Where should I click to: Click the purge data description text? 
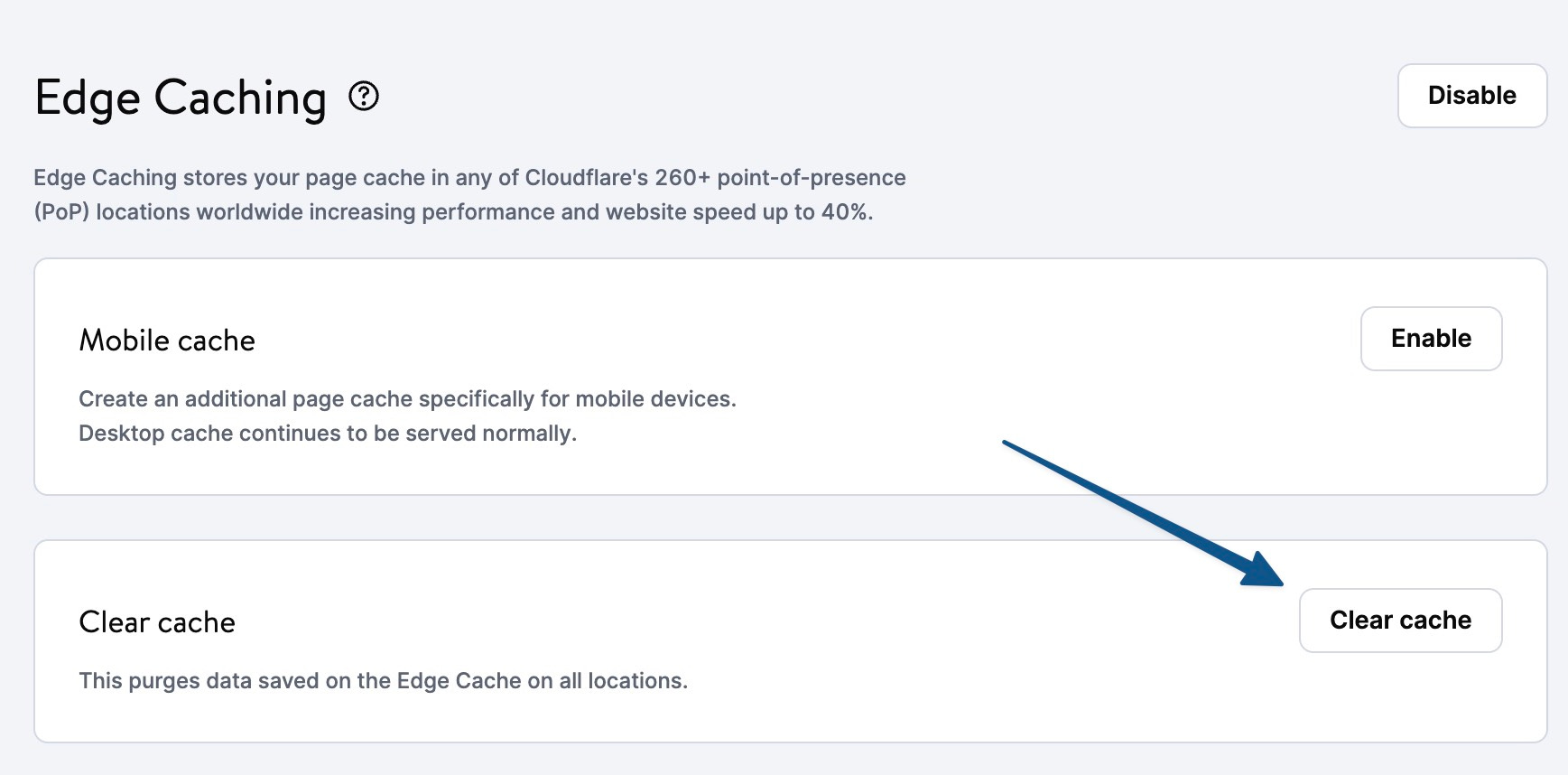click(x=384, y=680)
